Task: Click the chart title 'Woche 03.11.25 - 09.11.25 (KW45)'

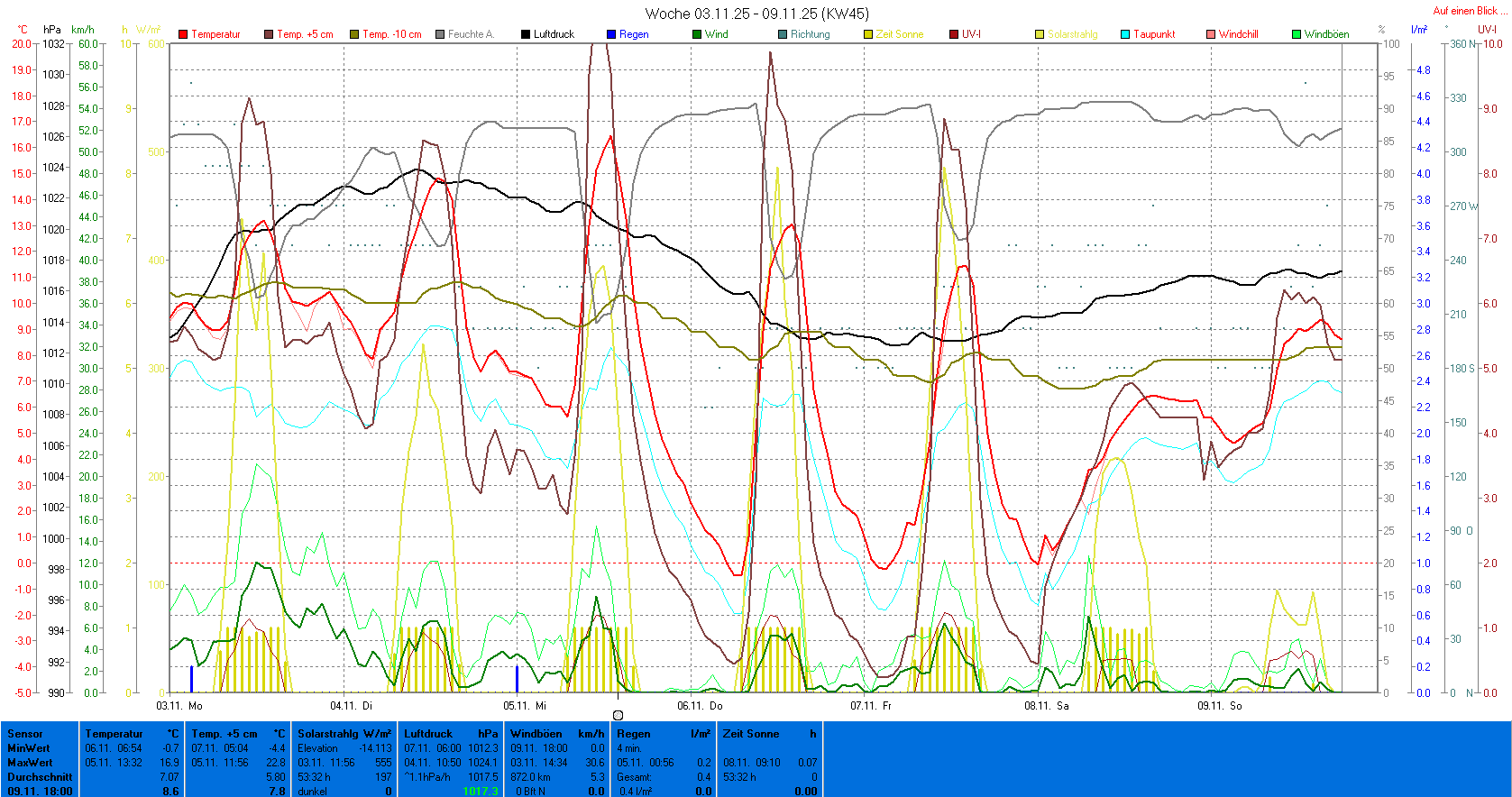Action: coord(756,14)
